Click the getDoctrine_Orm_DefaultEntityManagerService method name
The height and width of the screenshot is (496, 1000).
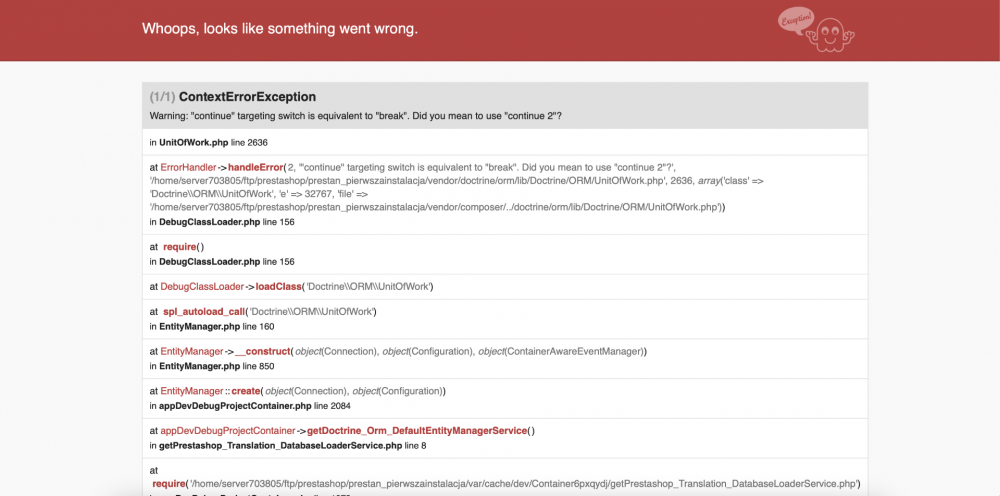tap(416, 430)
